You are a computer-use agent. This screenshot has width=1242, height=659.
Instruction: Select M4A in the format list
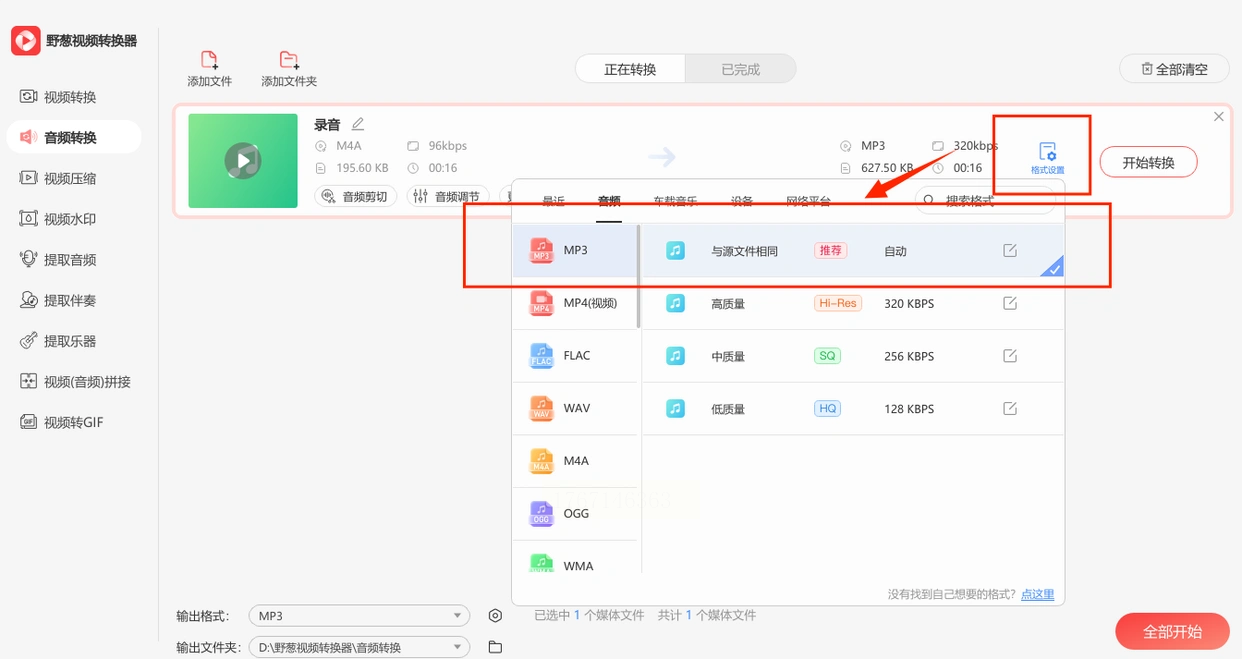click(575, 461)
